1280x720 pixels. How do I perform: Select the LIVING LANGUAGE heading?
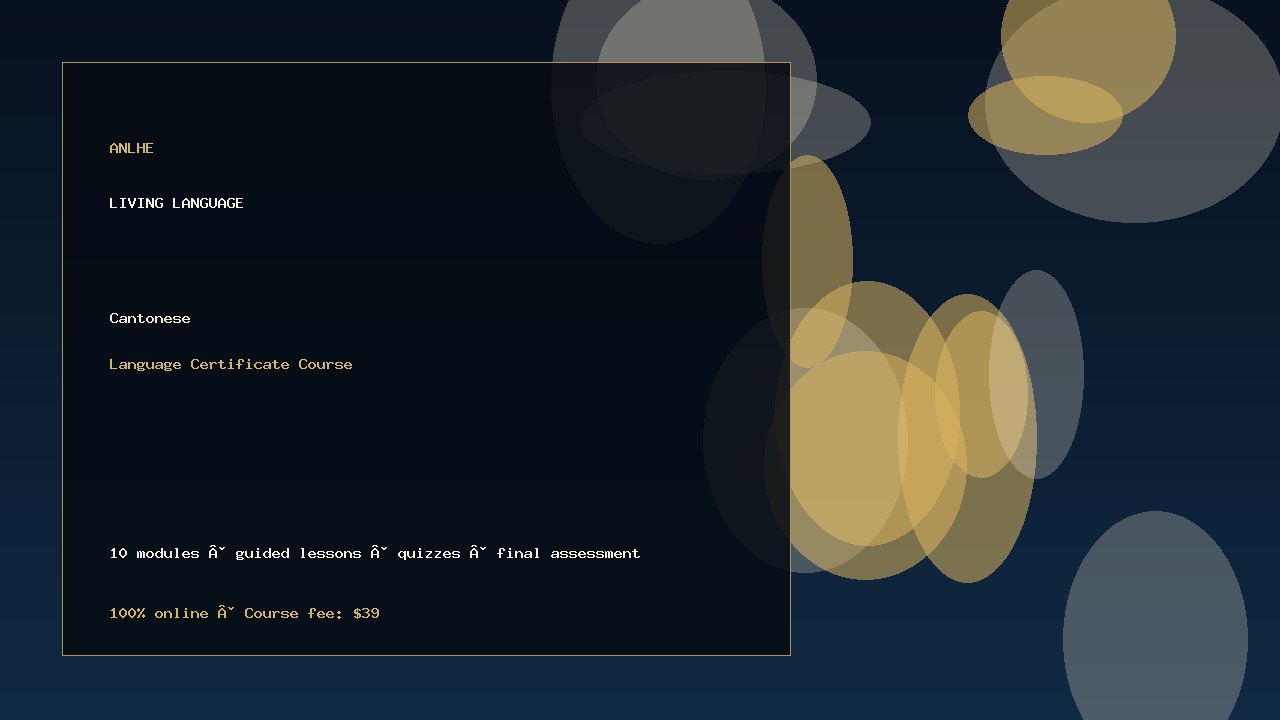pos(176,203)
